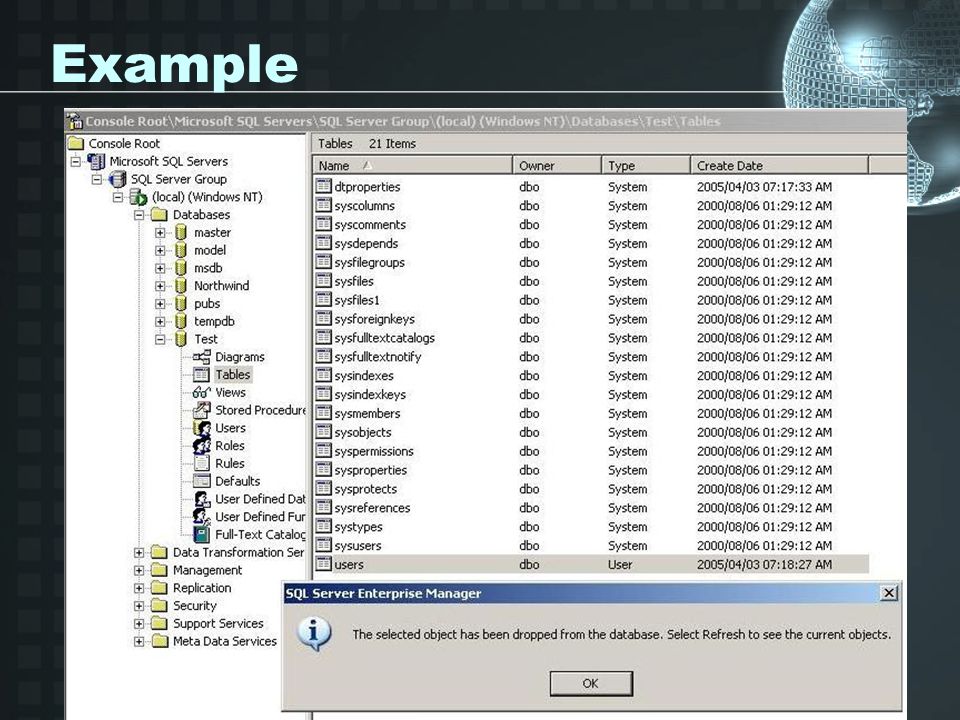Click the sysobjects table icon
Viewport: 960px width, 720px height.
(x=324, y=432)
